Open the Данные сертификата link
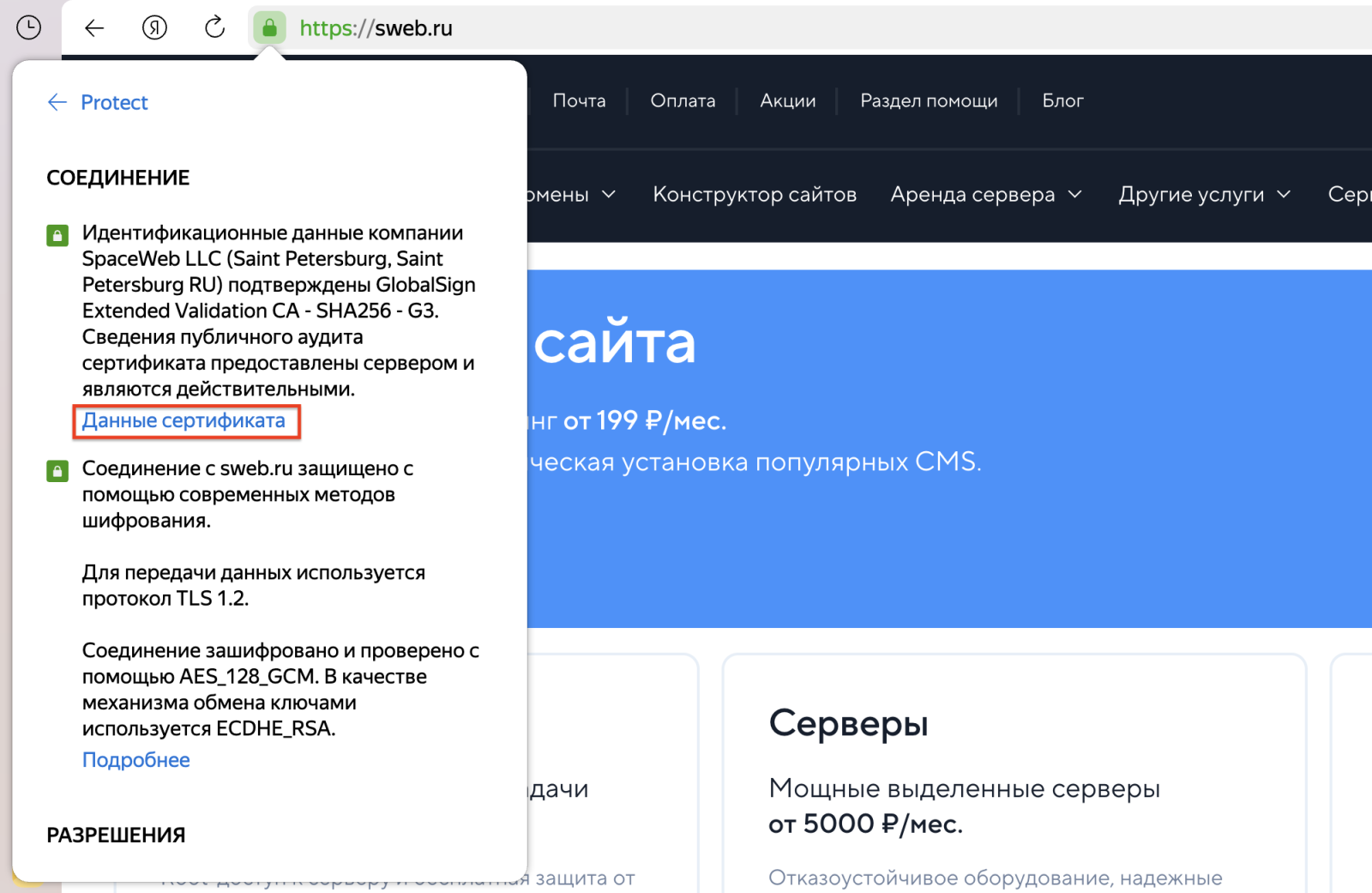1372x893 pixels. coord(184,420)
